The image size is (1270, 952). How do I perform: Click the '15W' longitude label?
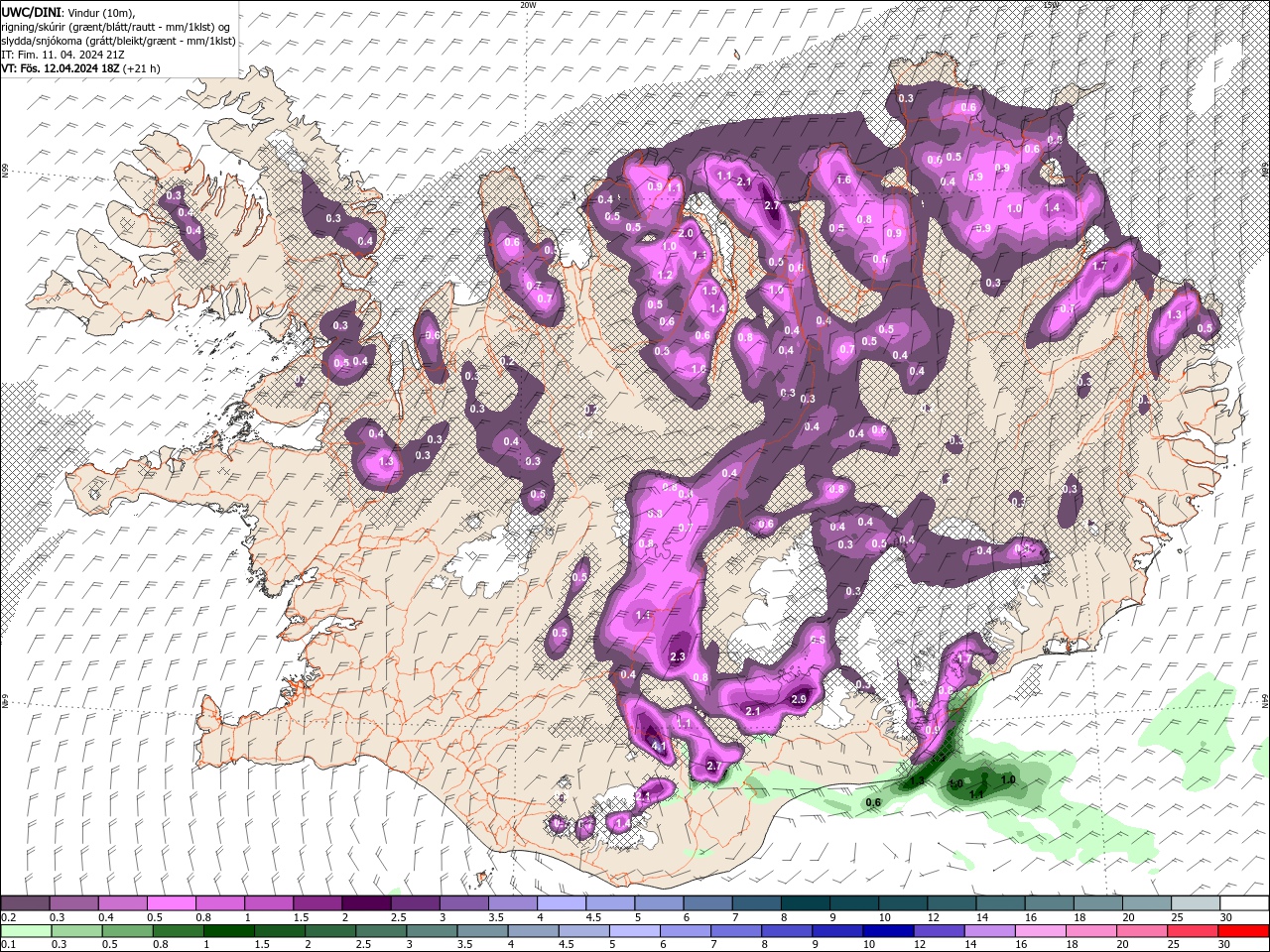click(1051, 5)
